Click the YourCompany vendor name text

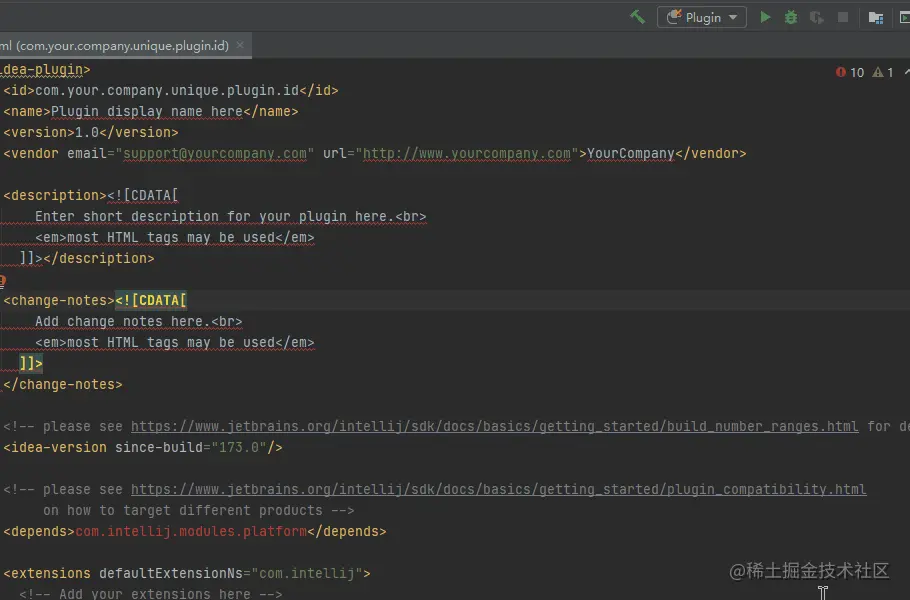631,154
